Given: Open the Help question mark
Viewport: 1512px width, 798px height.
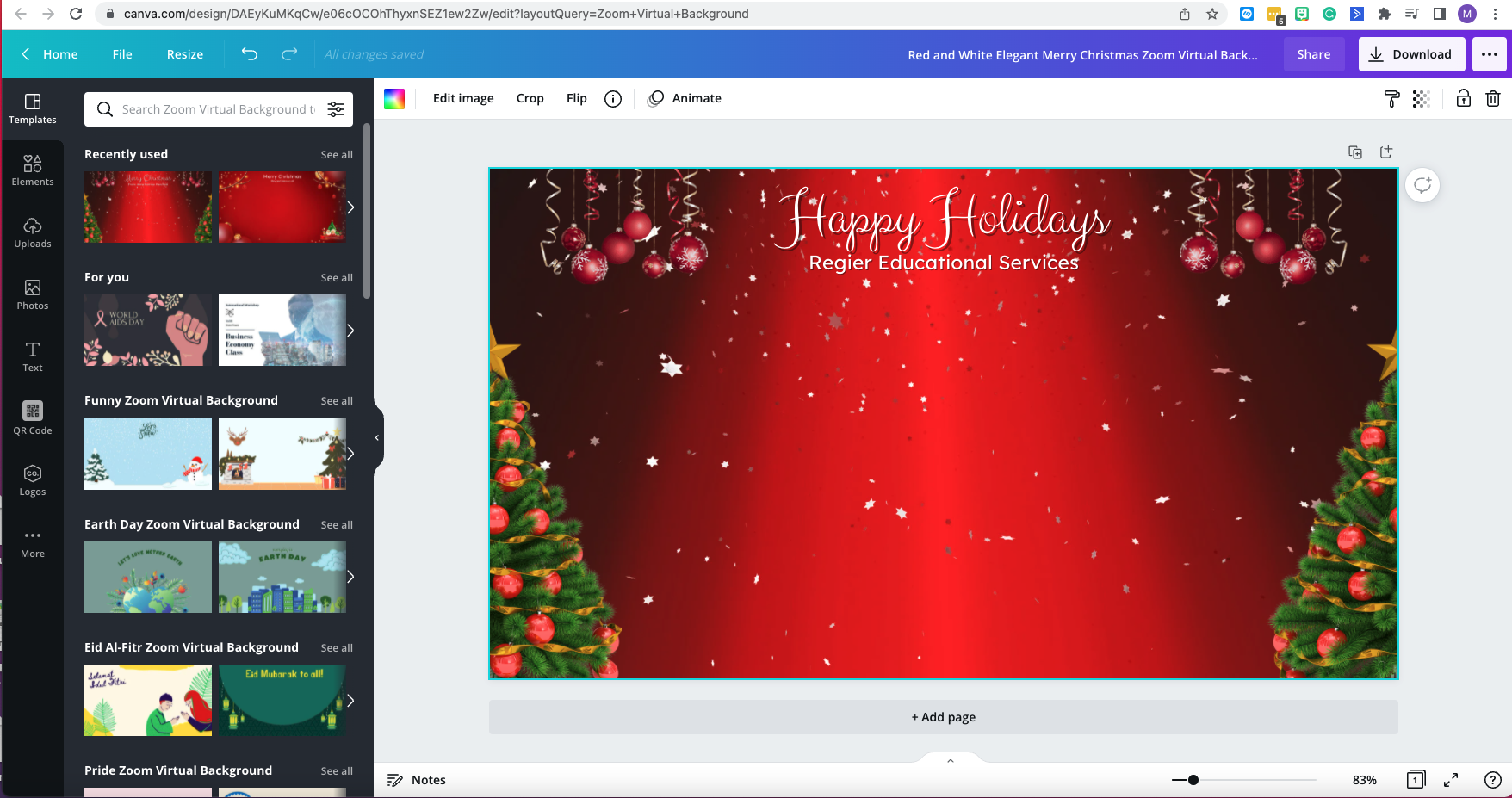Looking at the screenshot, I should point(1493,780).
